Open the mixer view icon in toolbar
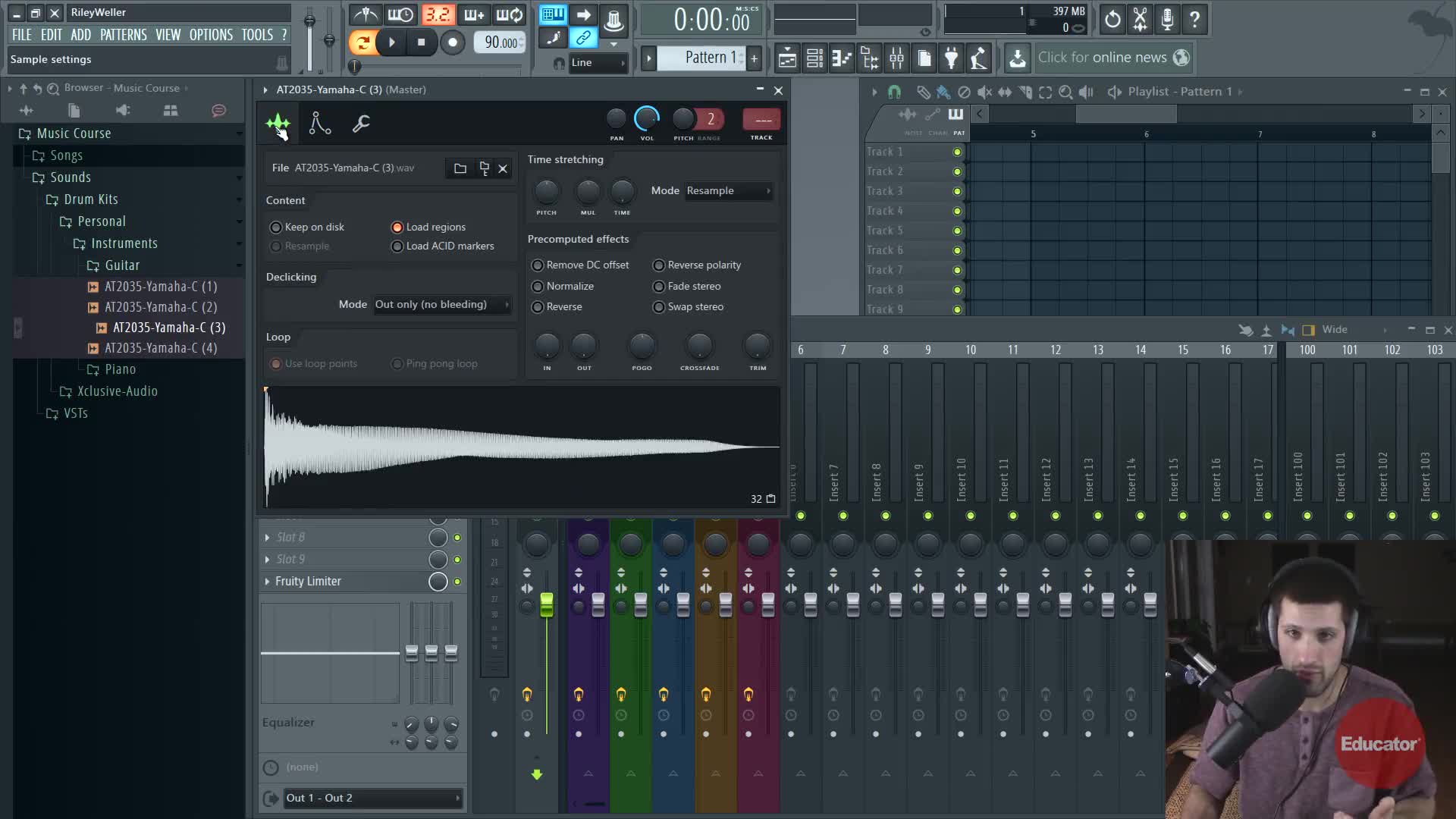 pos(896,58)
